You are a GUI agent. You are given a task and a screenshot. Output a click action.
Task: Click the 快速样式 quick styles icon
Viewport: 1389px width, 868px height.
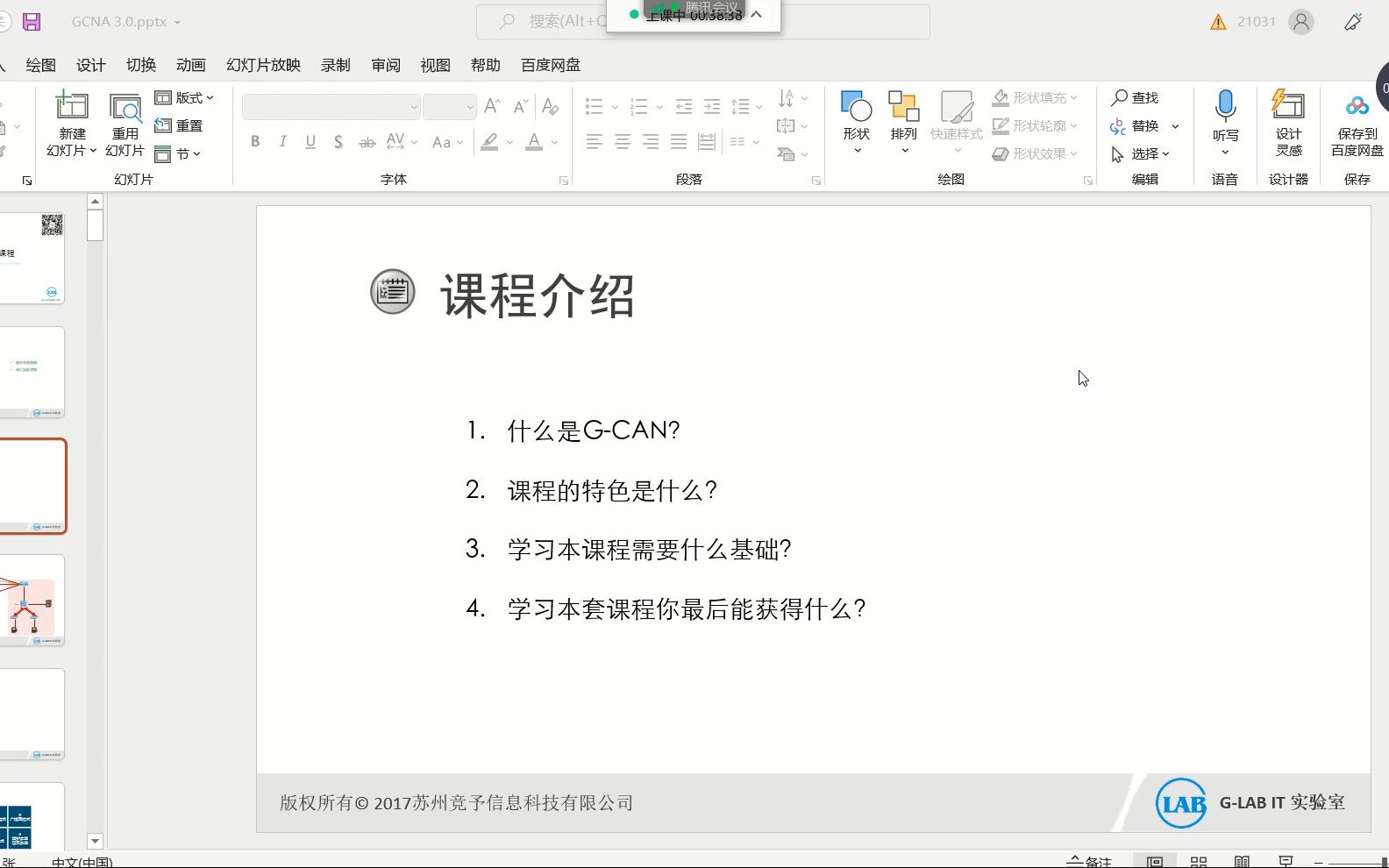(x=957, y=108)
